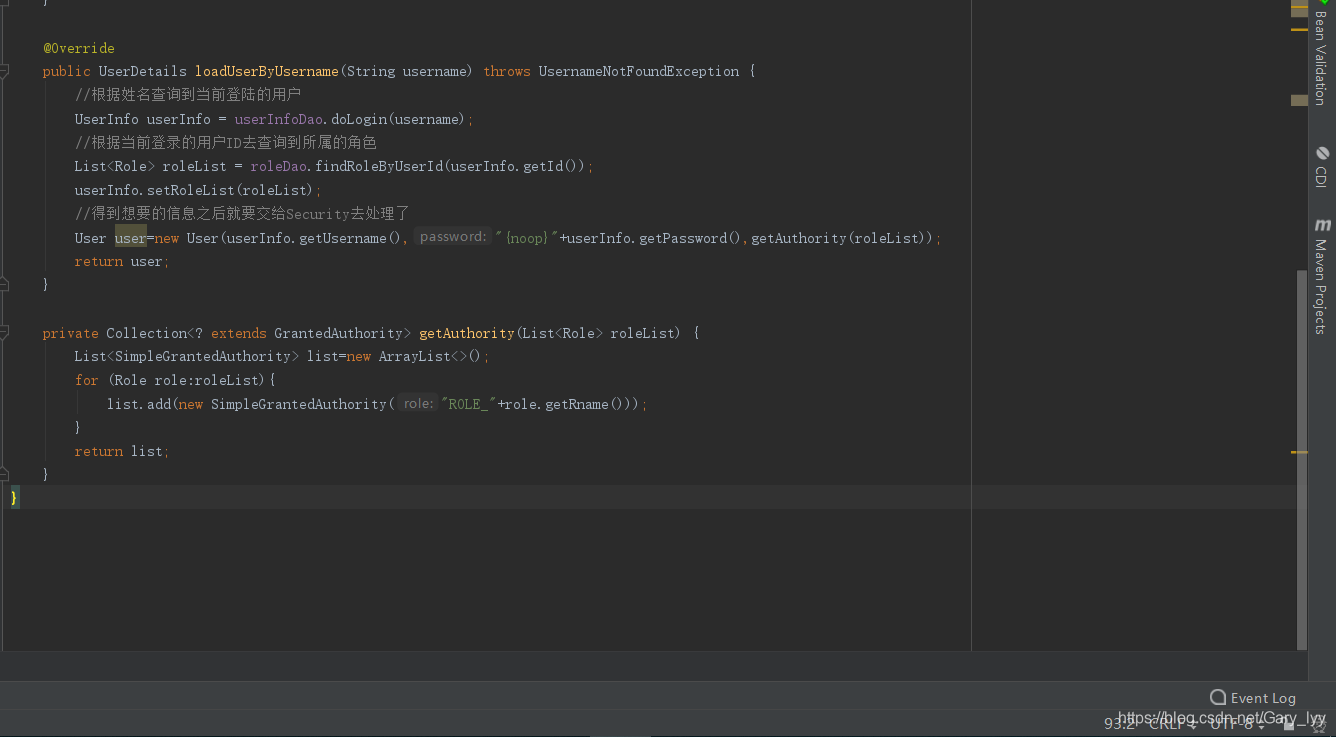Click the role: parameter hint
This screenshot has width=1336, height=737.
[x=418, y=404]
